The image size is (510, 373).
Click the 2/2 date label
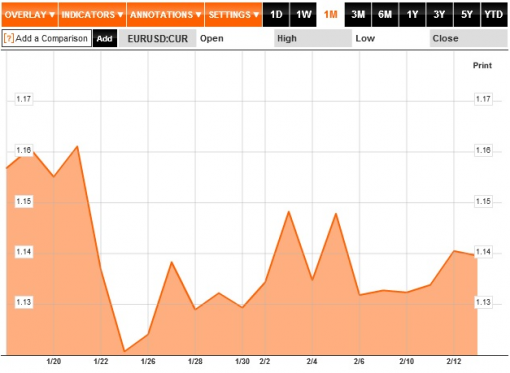265,361
